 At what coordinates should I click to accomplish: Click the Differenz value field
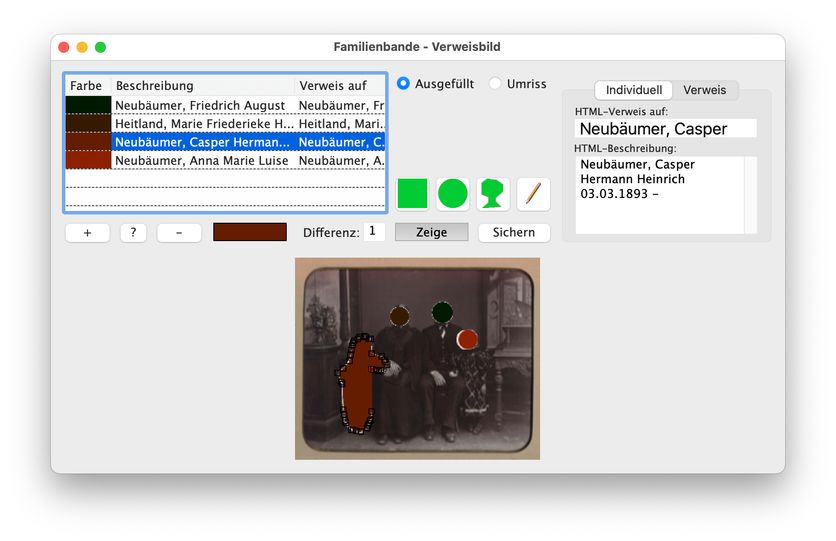(x=373, y=231)
